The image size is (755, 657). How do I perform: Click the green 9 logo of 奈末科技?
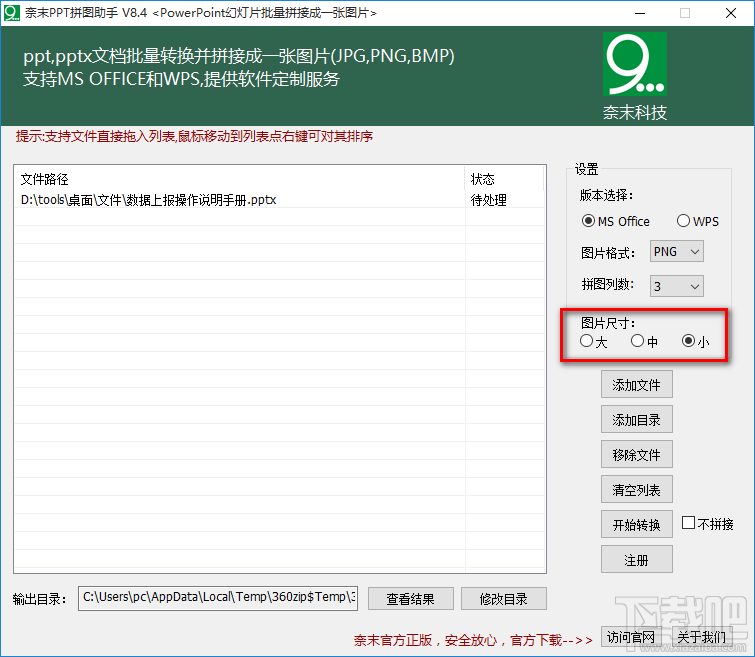tap(635, 64)
